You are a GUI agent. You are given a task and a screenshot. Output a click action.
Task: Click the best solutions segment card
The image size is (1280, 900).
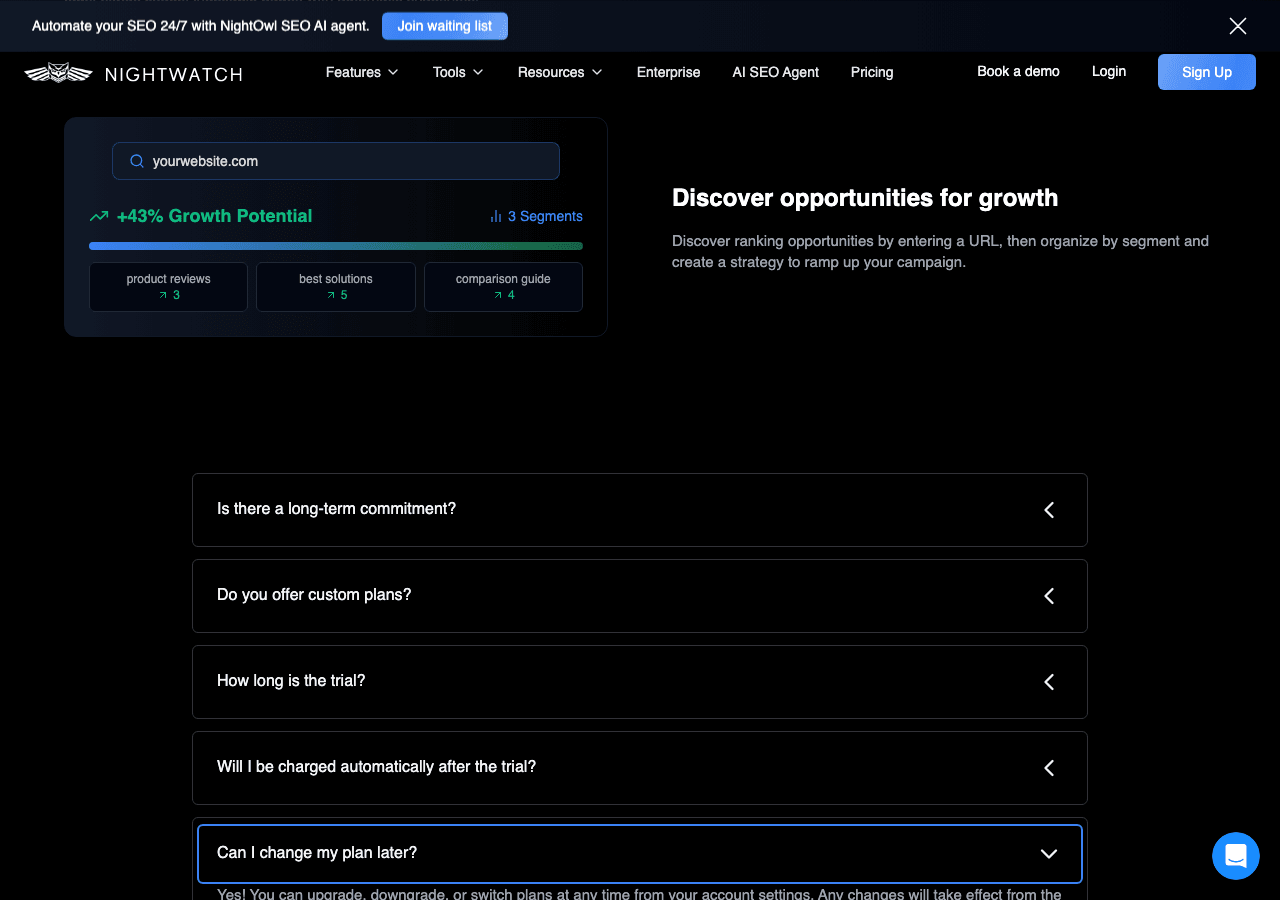pyautogui.click(x=336, y=287)
